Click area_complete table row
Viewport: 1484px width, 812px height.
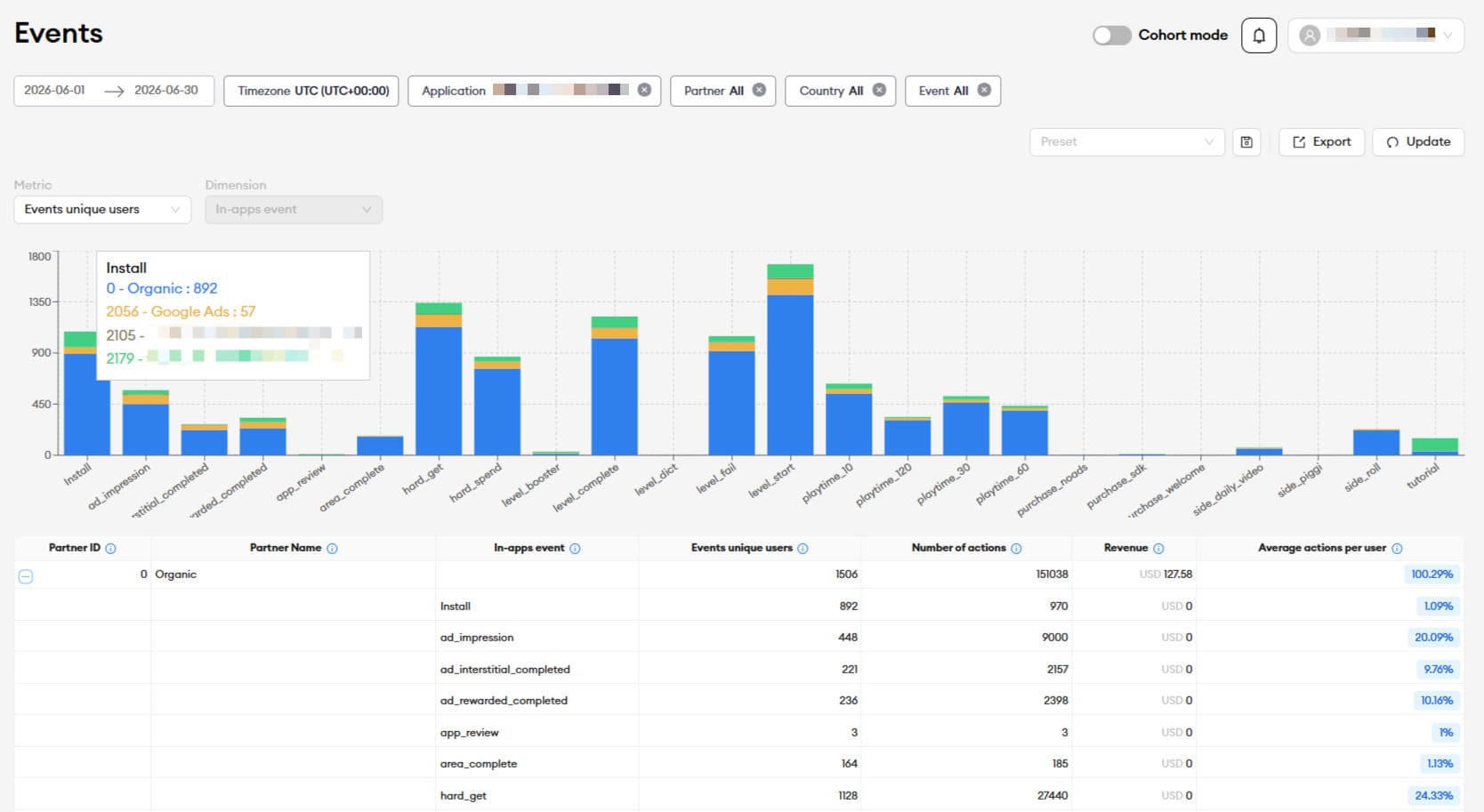738,764
